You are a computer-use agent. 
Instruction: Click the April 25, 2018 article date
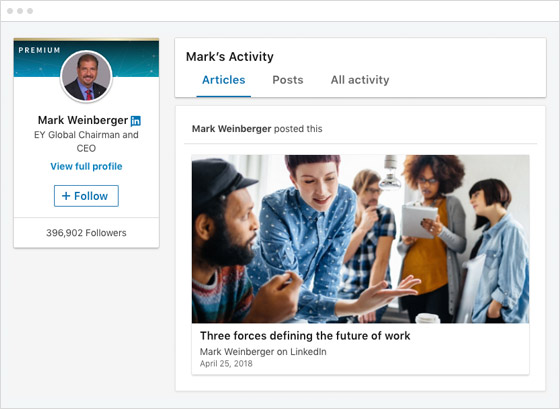[x=226, y=364]
